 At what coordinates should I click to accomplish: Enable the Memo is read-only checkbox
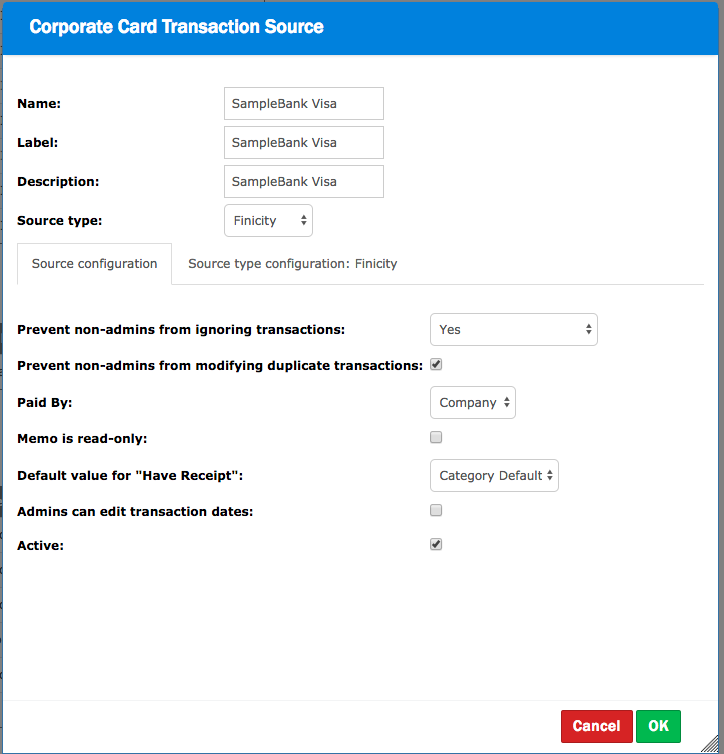[436, 437]
